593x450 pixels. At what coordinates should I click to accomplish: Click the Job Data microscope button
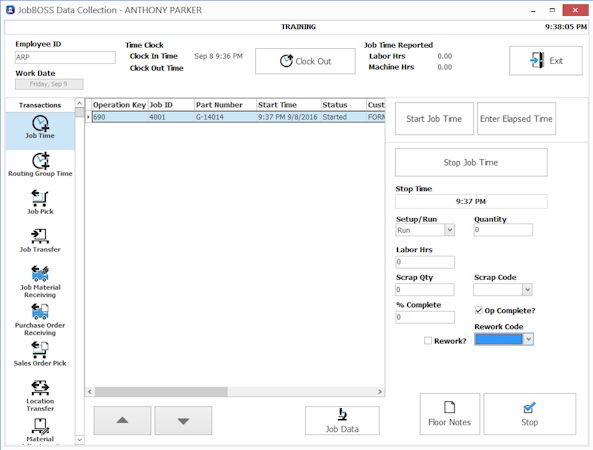pyautogui.click(x=342, y=421)
